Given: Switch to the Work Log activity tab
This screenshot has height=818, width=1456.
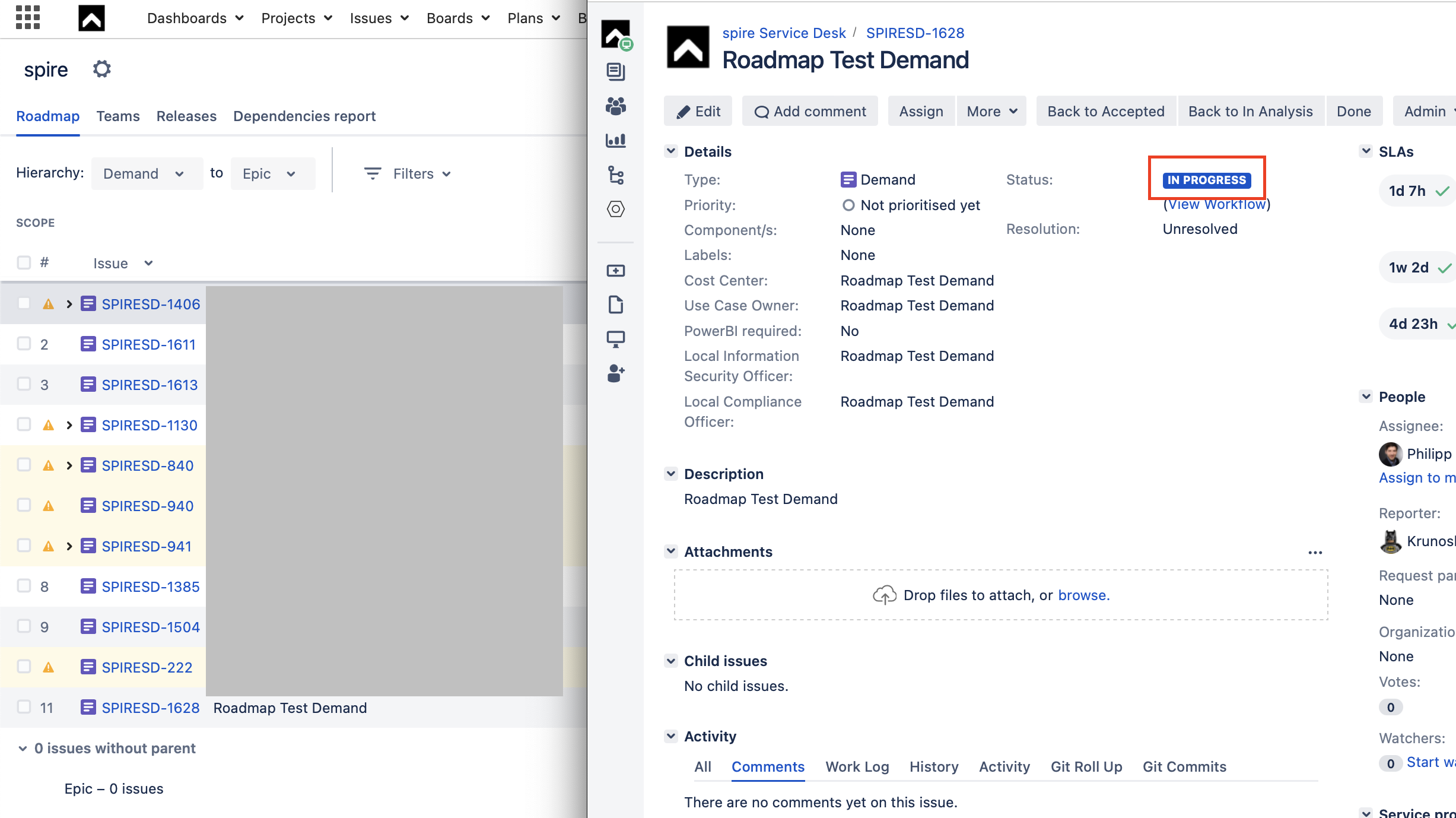Looking at the screenshot, I should point(857,766).
